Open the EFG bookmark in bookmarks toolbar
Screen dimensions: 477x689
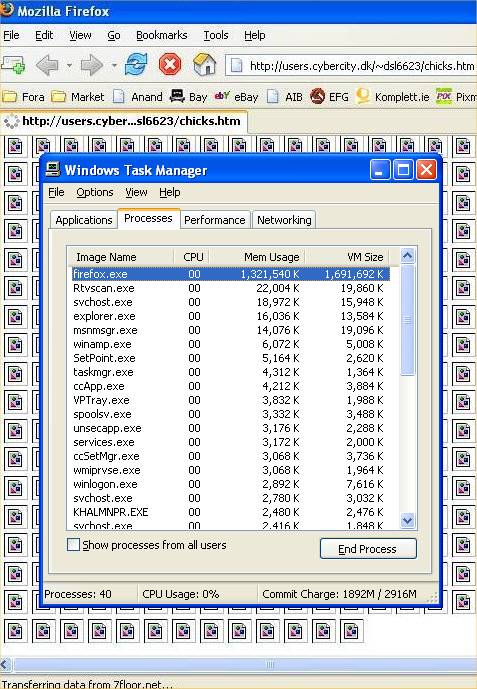pos(329,97)
